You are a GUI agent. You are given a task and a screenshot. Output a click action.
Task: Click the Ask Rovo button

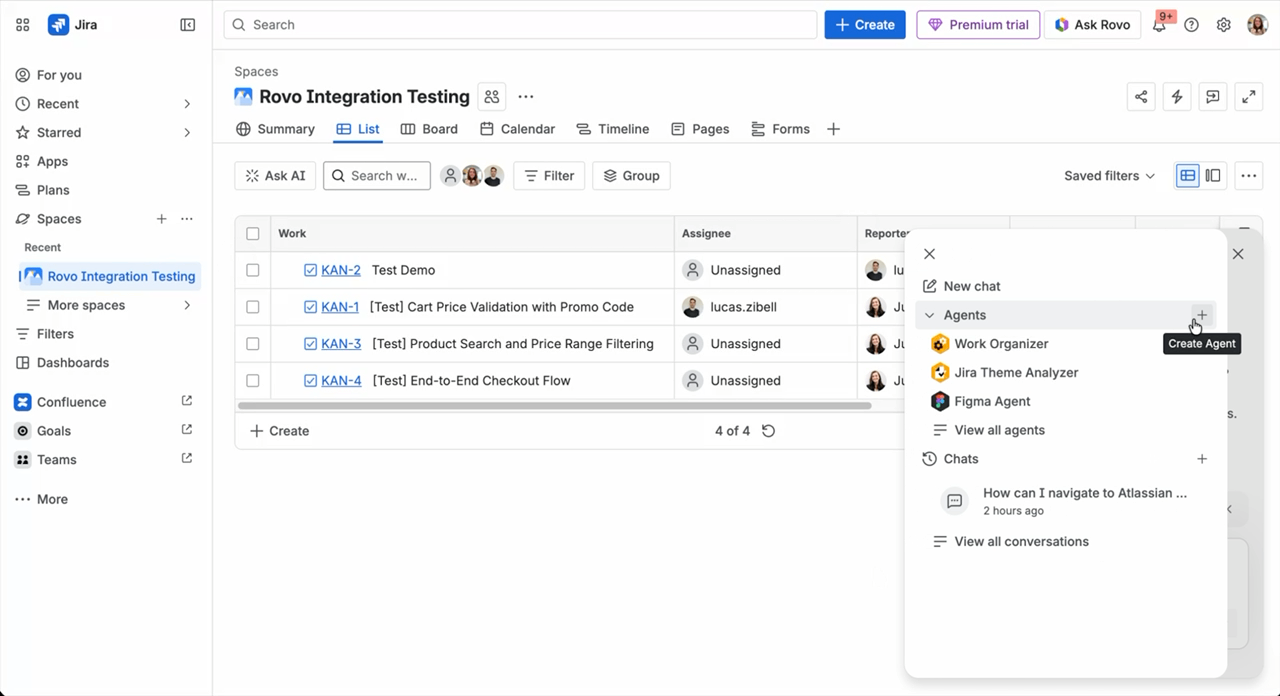point(1093,25)
